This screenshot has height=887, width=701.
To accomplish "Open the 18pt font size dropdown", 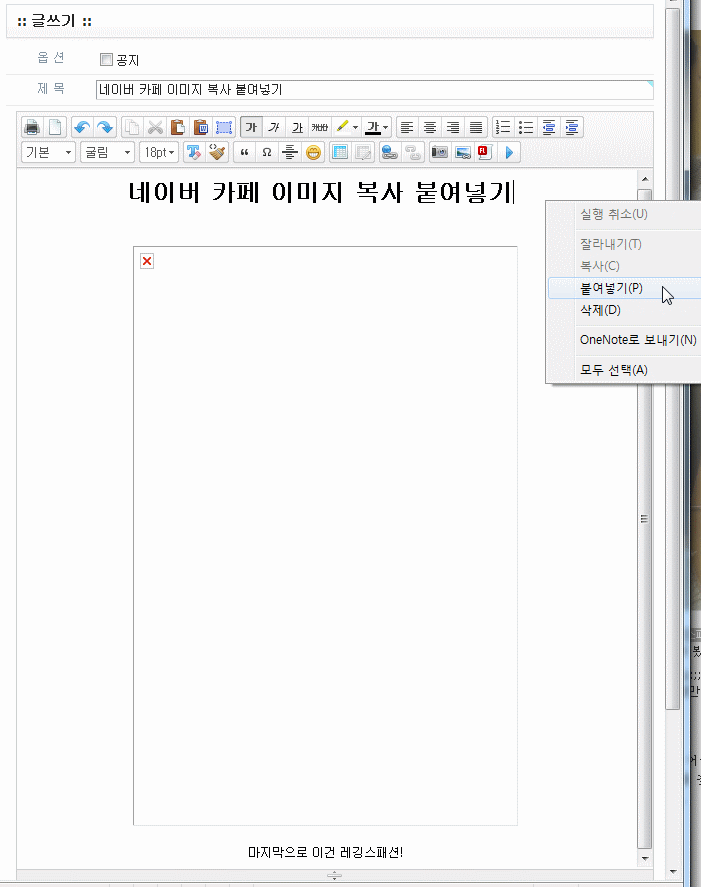I will pyautogui.click(x=159, y=153).
